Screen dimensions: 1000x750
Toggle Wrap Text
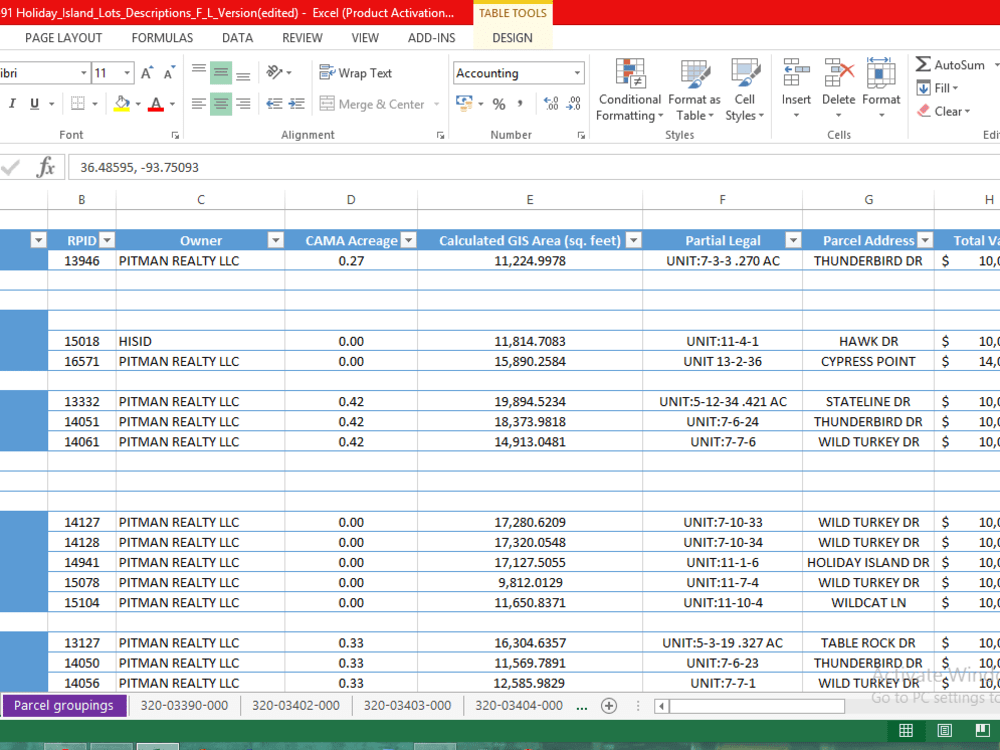(x=356, y=73)
